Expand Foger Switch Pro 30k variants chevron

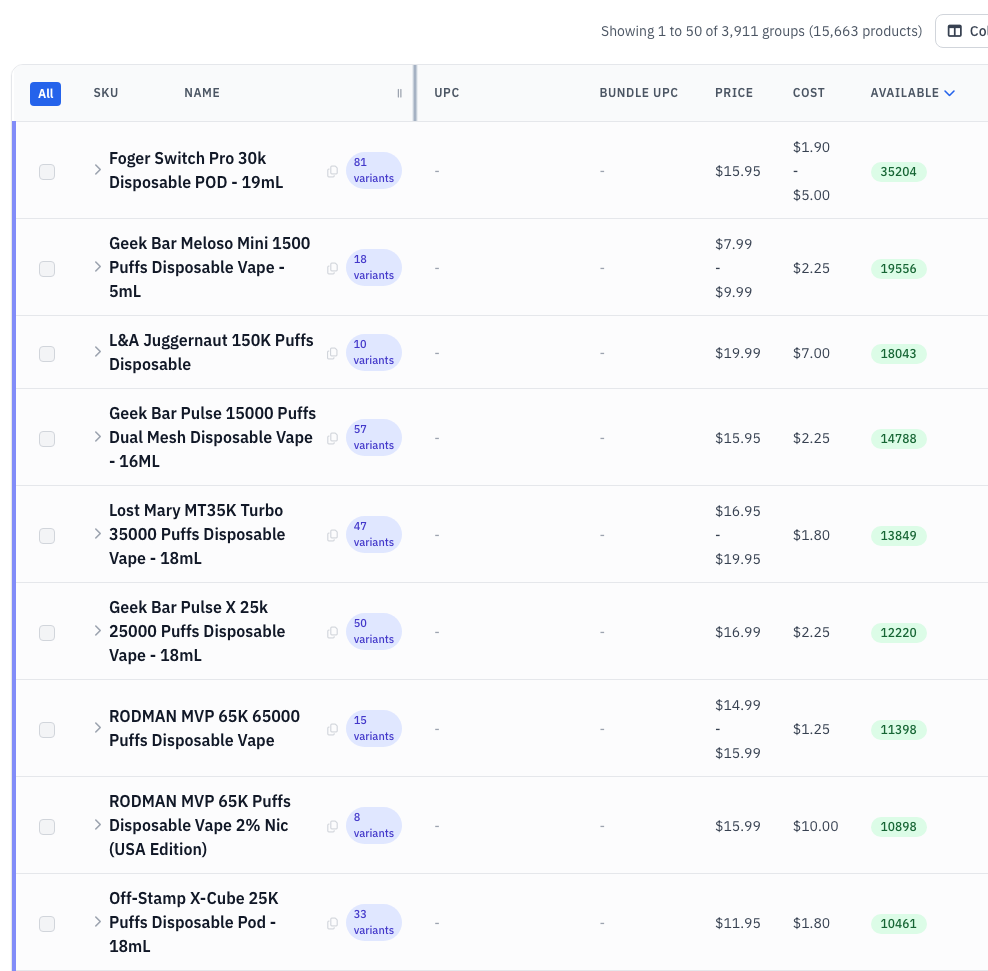coord(98,169)
